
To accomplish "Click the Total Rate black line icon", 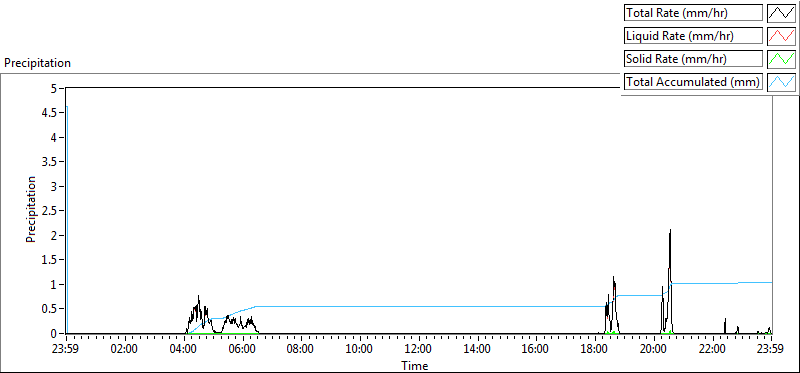I will coord(781,13).
